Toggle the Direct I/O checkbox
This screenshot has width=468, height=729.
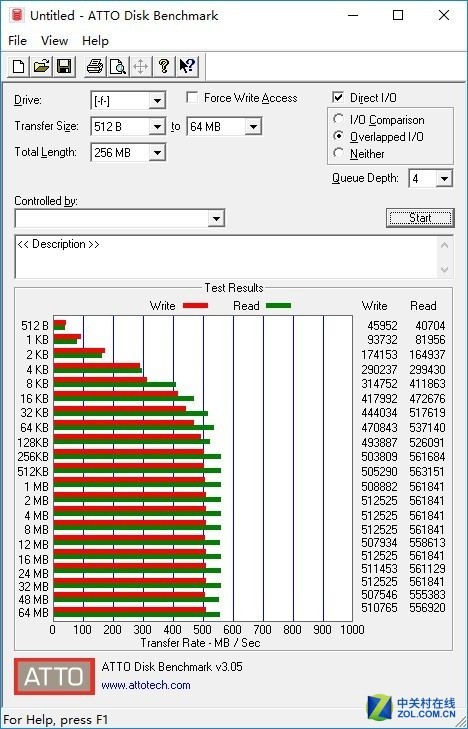tap(338, 97)
